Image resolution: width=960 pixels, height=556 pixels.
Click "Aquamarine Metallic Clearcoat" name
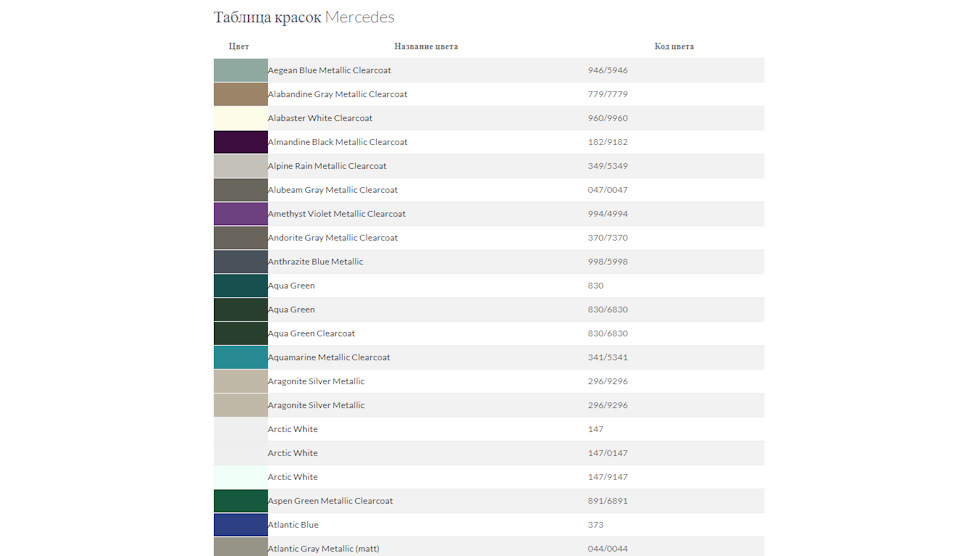(329, 358)
